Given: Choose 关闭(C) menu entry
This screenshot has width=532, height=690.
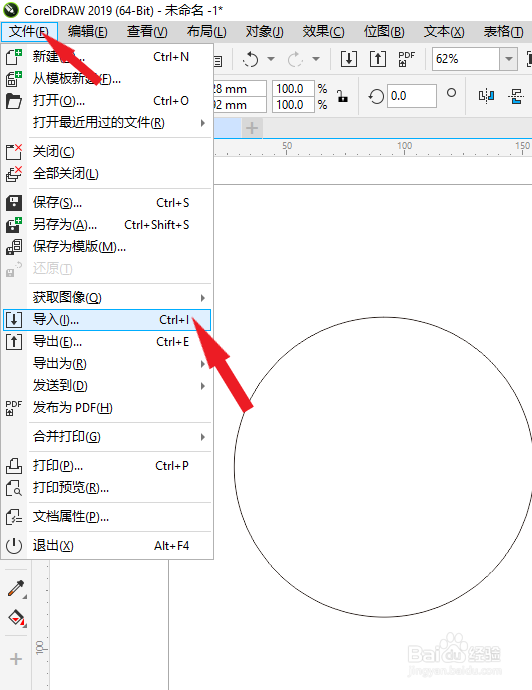Looking at the screenshot, I should 107,152.
